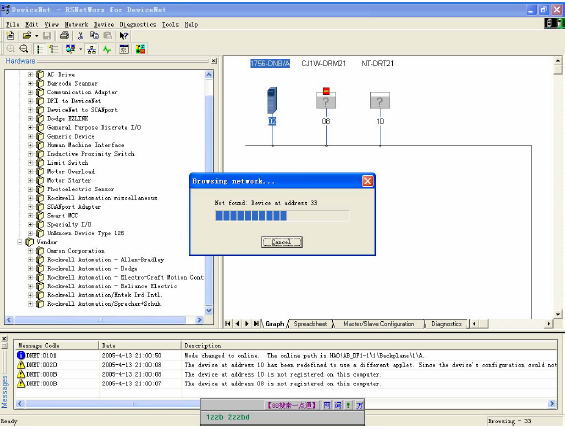Click the Open folder toolbar icon
This screenshot has height=429, width=565.
[x=27, y=36]
